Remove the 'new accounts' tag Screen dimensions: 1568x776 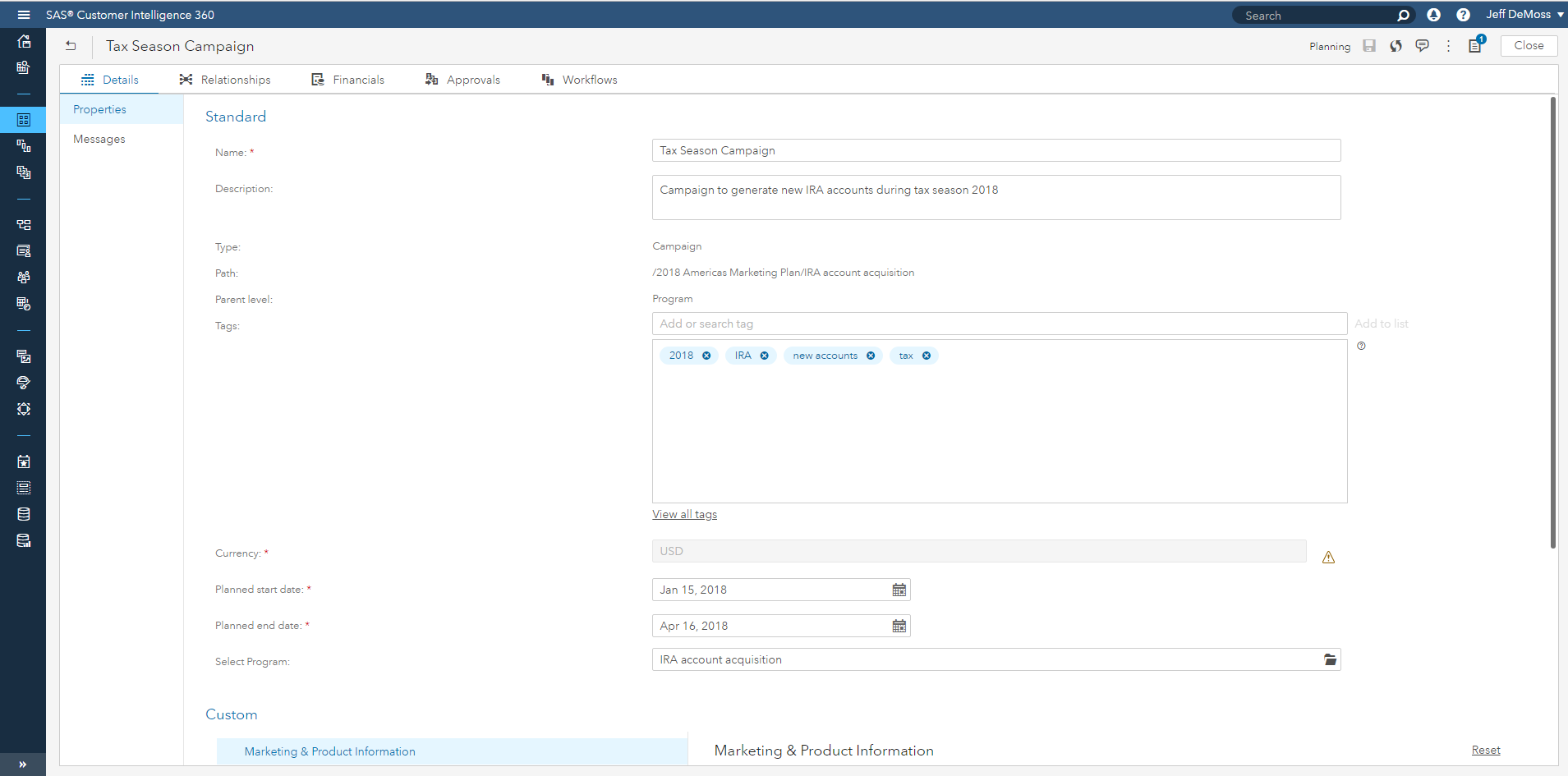(x=871, y=356)
